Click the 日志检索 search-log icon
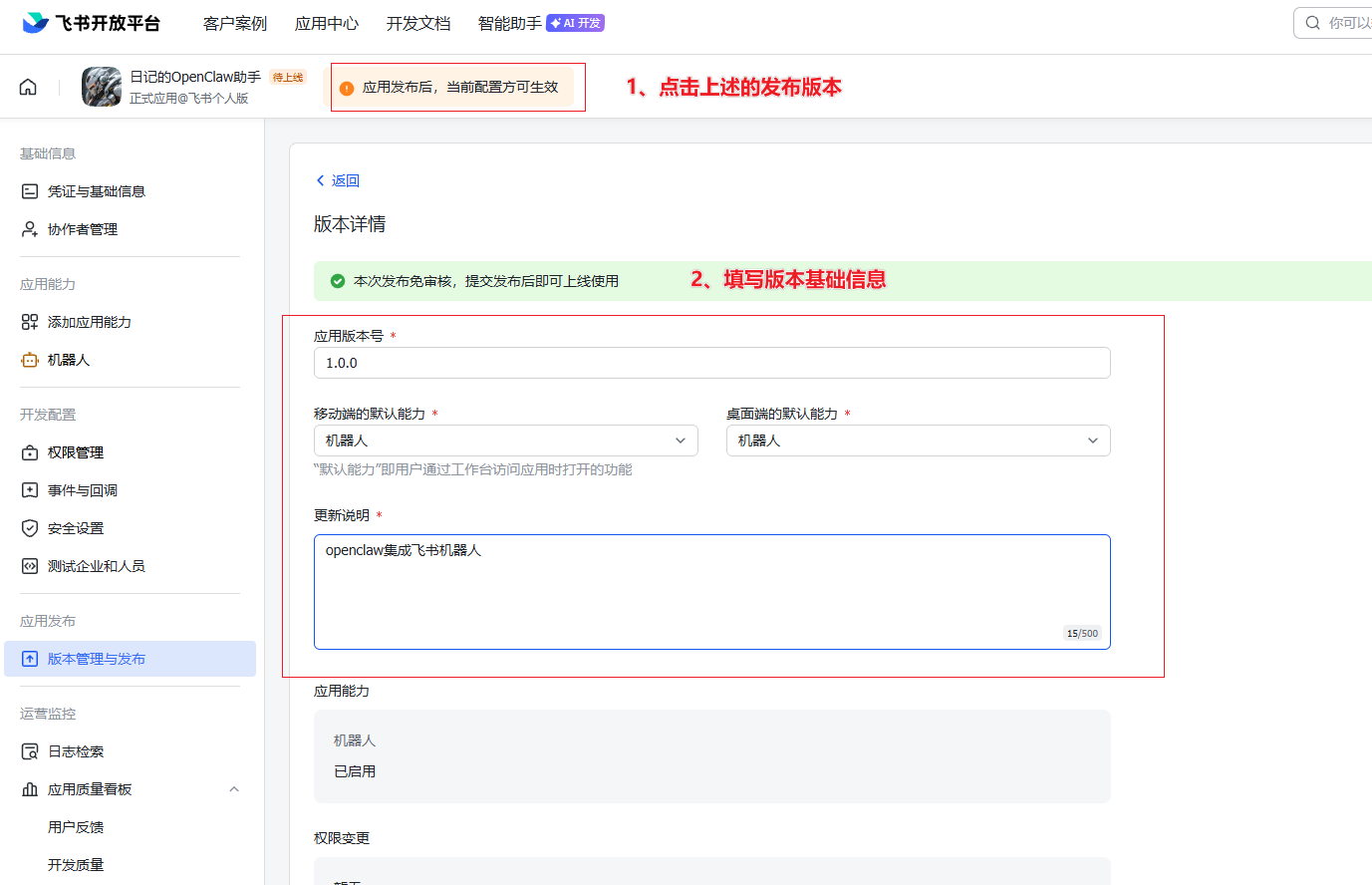This screenshot has height=885, width=1372. (30, 751)
